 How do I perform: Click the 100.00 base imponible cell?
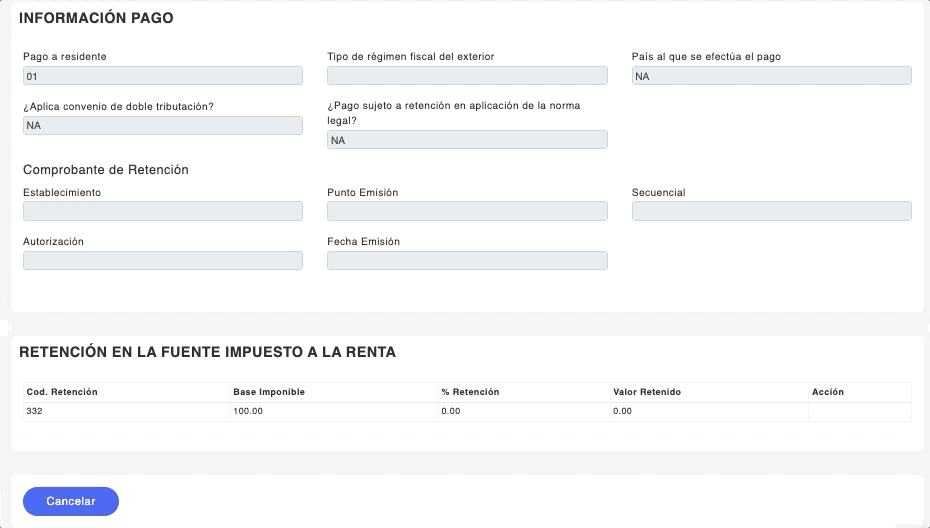pyautogui.click(x=248, y=411)
